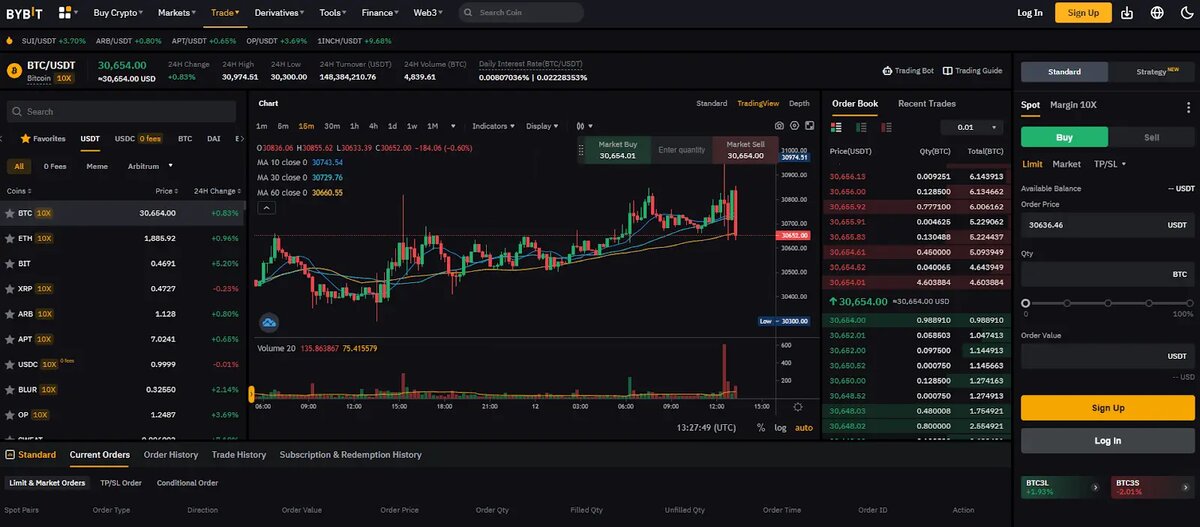This screenshot has width=1200, height=527.
Task: Open Trade History tab
Action: [239, 454]
